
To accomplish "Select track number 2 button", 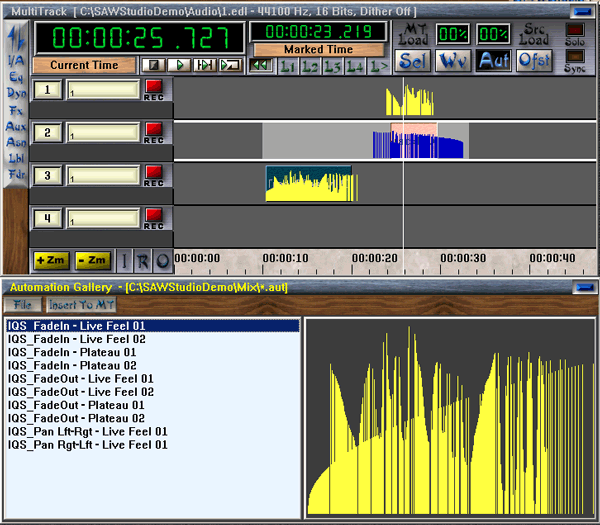I will pos(47,133).
